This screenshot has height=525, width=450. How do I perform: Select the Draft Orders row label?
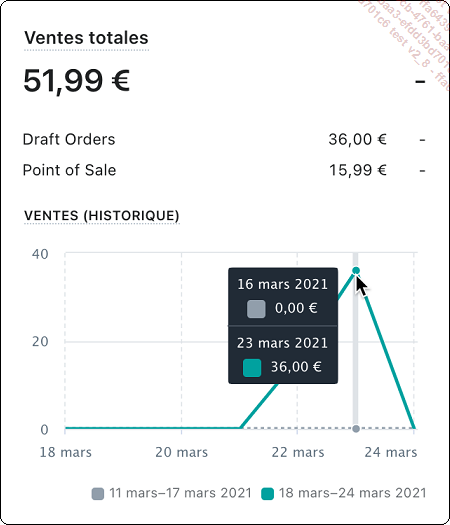(69, 139)
